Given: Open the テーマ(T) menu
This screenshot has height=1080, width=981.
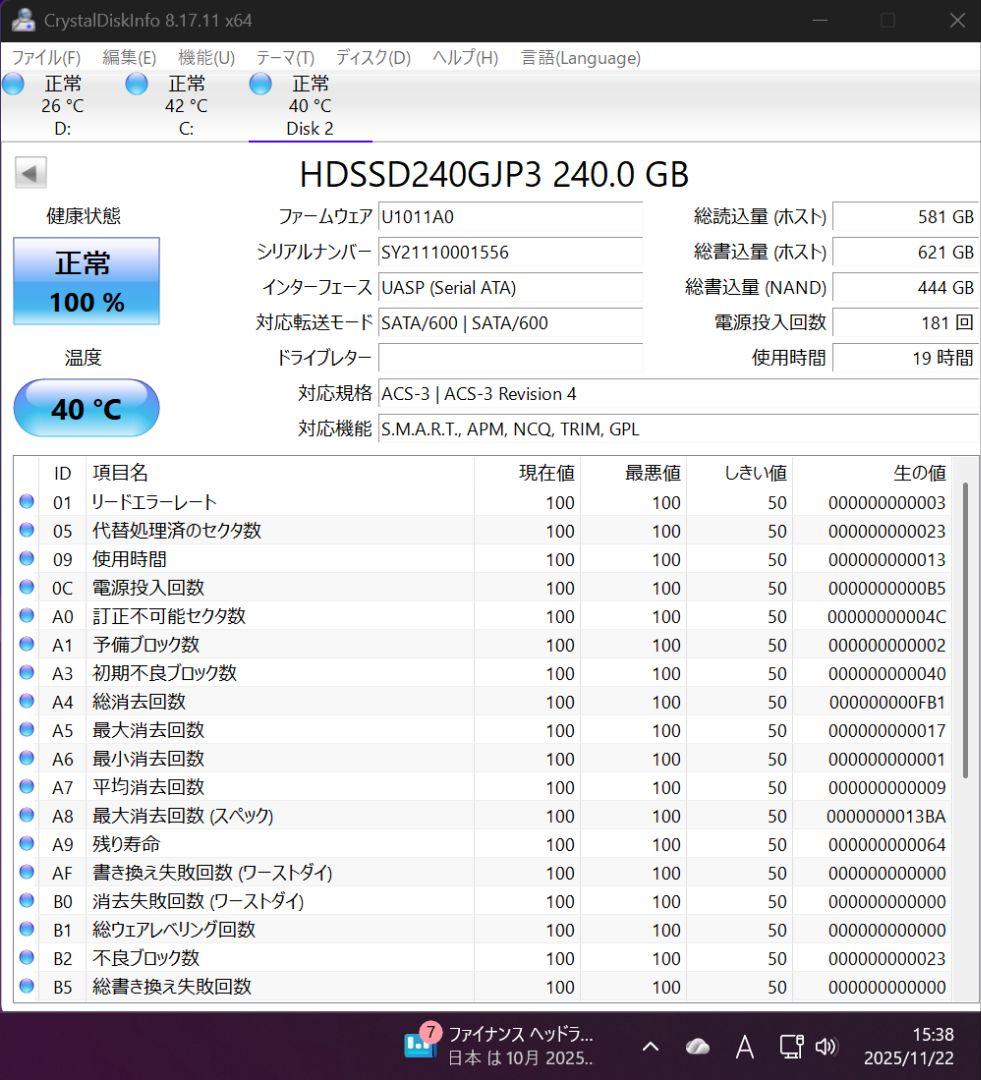Looking at the screenshot, I should 285,58.
